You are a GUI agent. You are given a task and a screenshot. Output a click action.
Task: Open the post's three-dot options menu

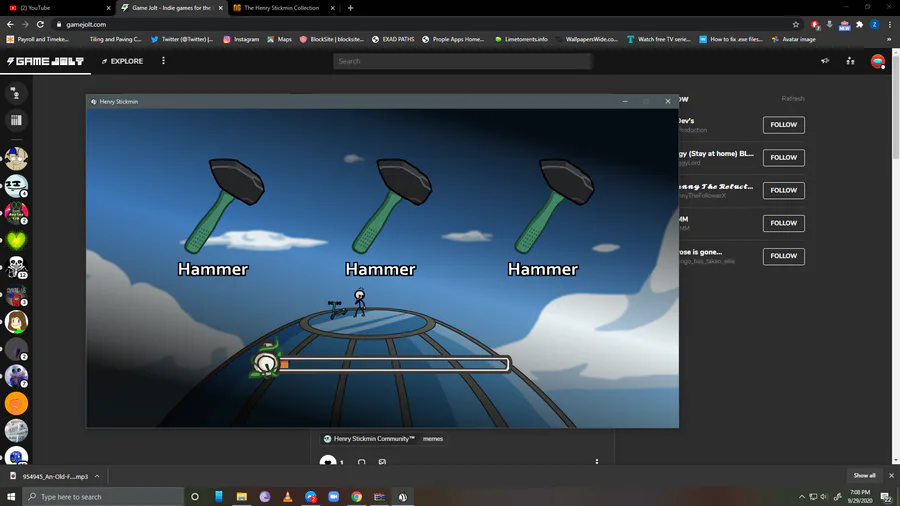pyautogui.click(x=597, y=462)
